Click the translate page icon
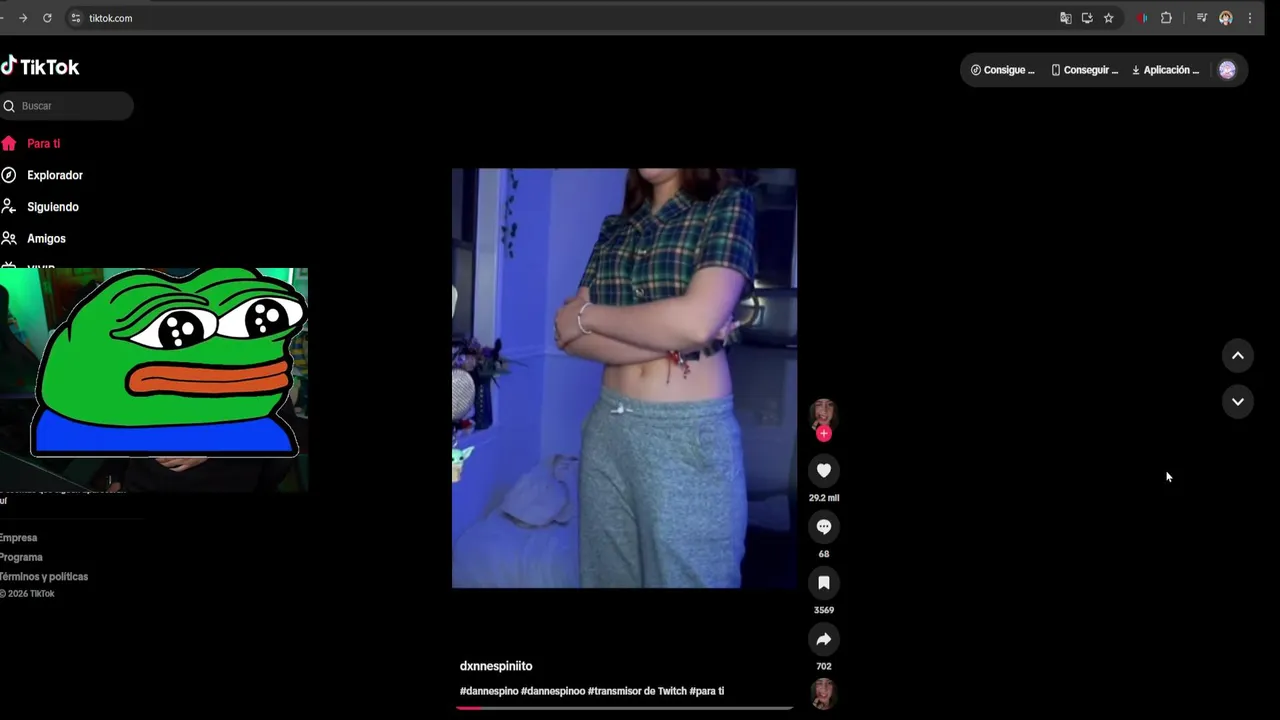The image size is (1280, 720). [1065, 18]
